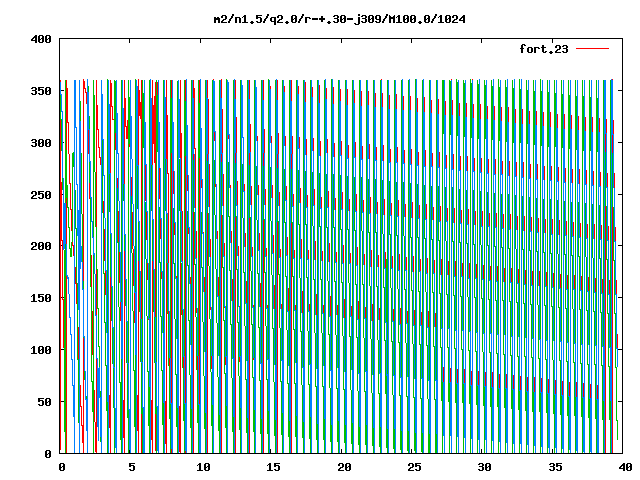Click the fort.23 legend label
Viewport: 640px width, 480px height.
pos(544,49)
